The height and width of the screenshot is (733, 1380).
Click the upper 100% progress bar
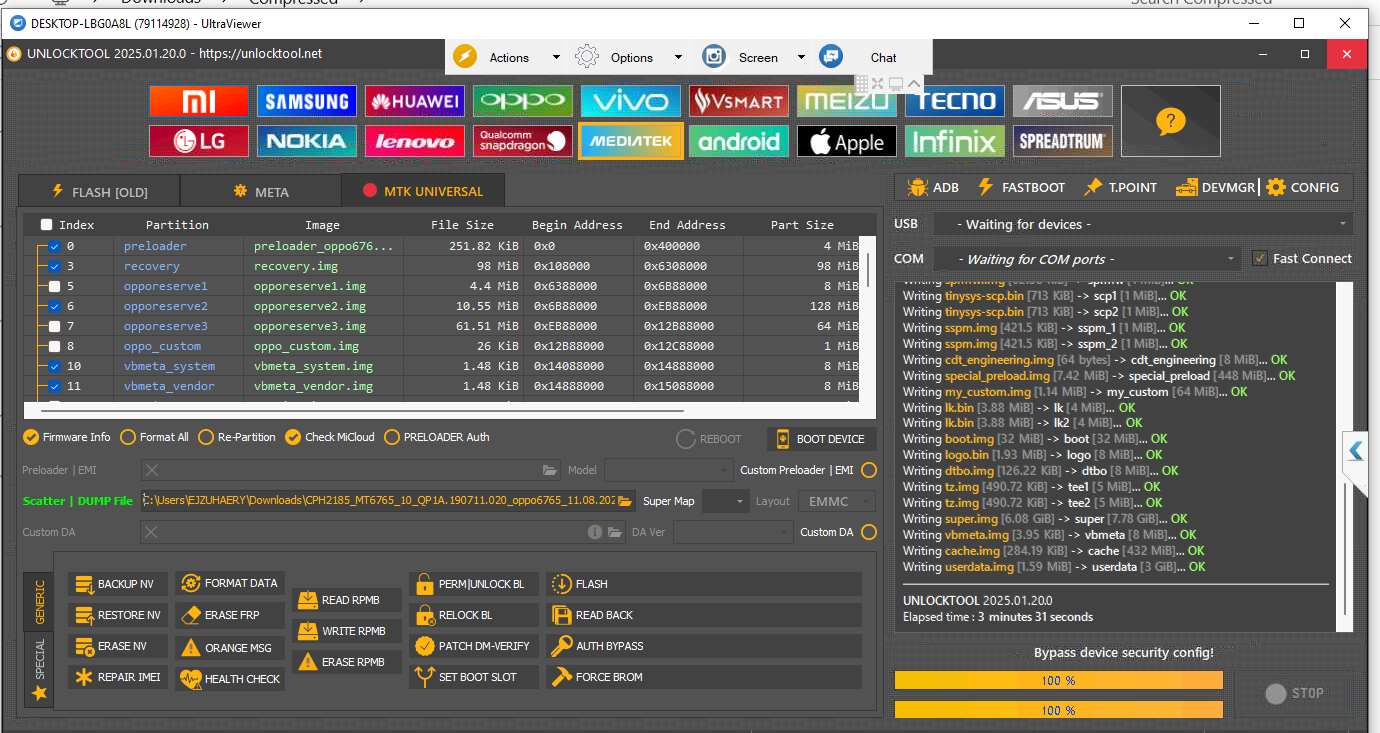1058,680
